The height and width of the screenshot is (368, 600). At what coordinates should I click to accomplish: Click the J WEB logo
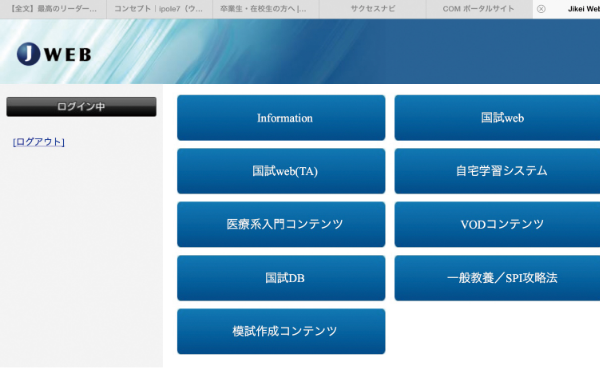pos(54,54)
